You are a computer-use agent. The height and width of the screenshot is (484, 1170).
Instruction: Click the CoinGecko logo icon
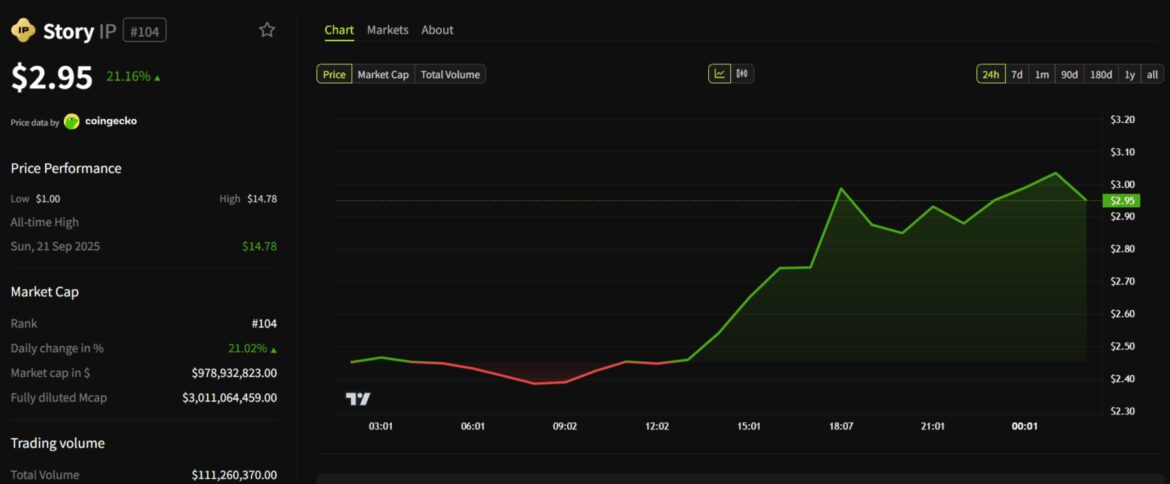point(72,121)
